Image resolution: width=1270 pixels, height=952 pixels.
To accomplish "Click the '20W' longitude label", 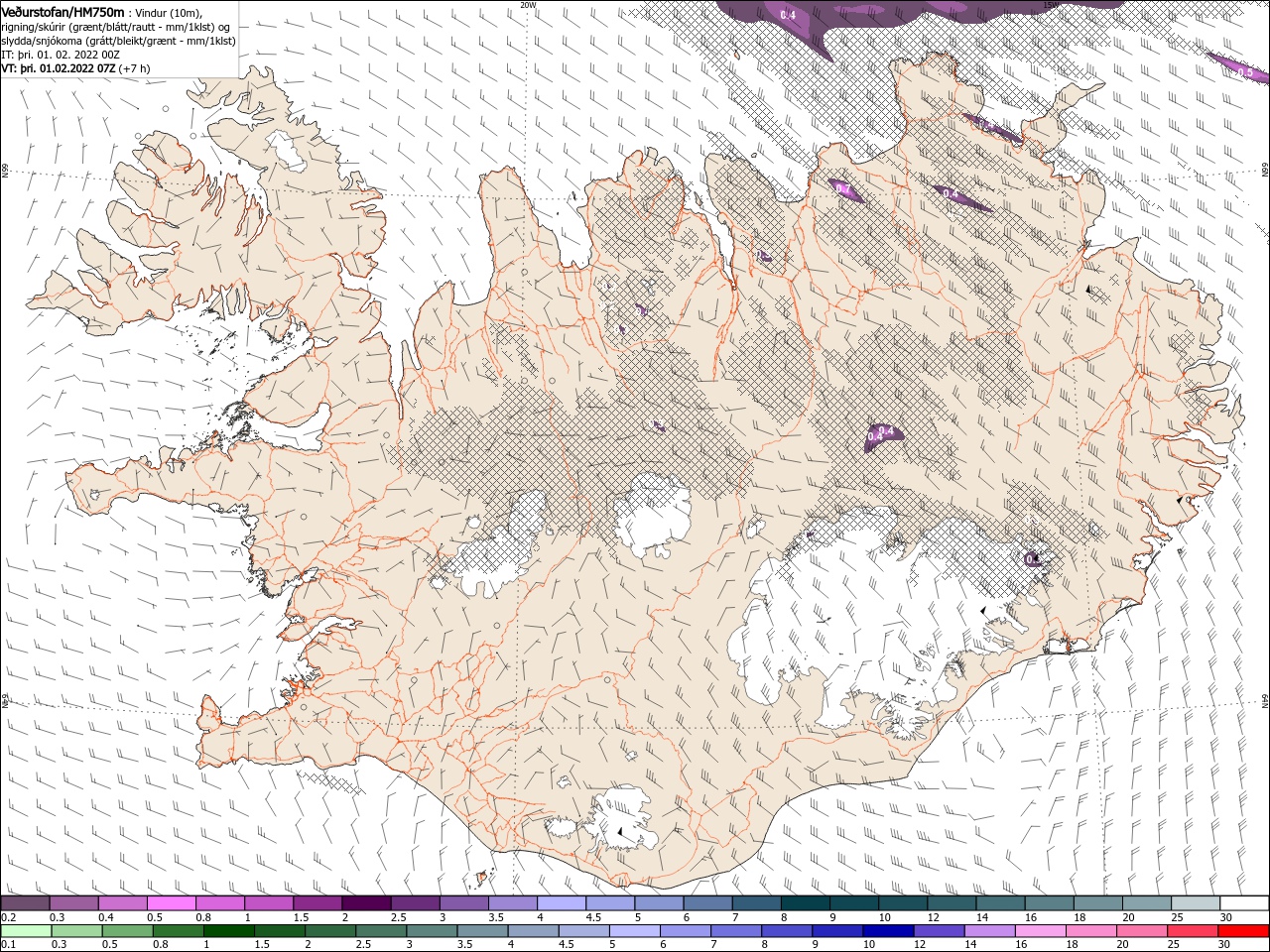I will [x=528, y=5].
